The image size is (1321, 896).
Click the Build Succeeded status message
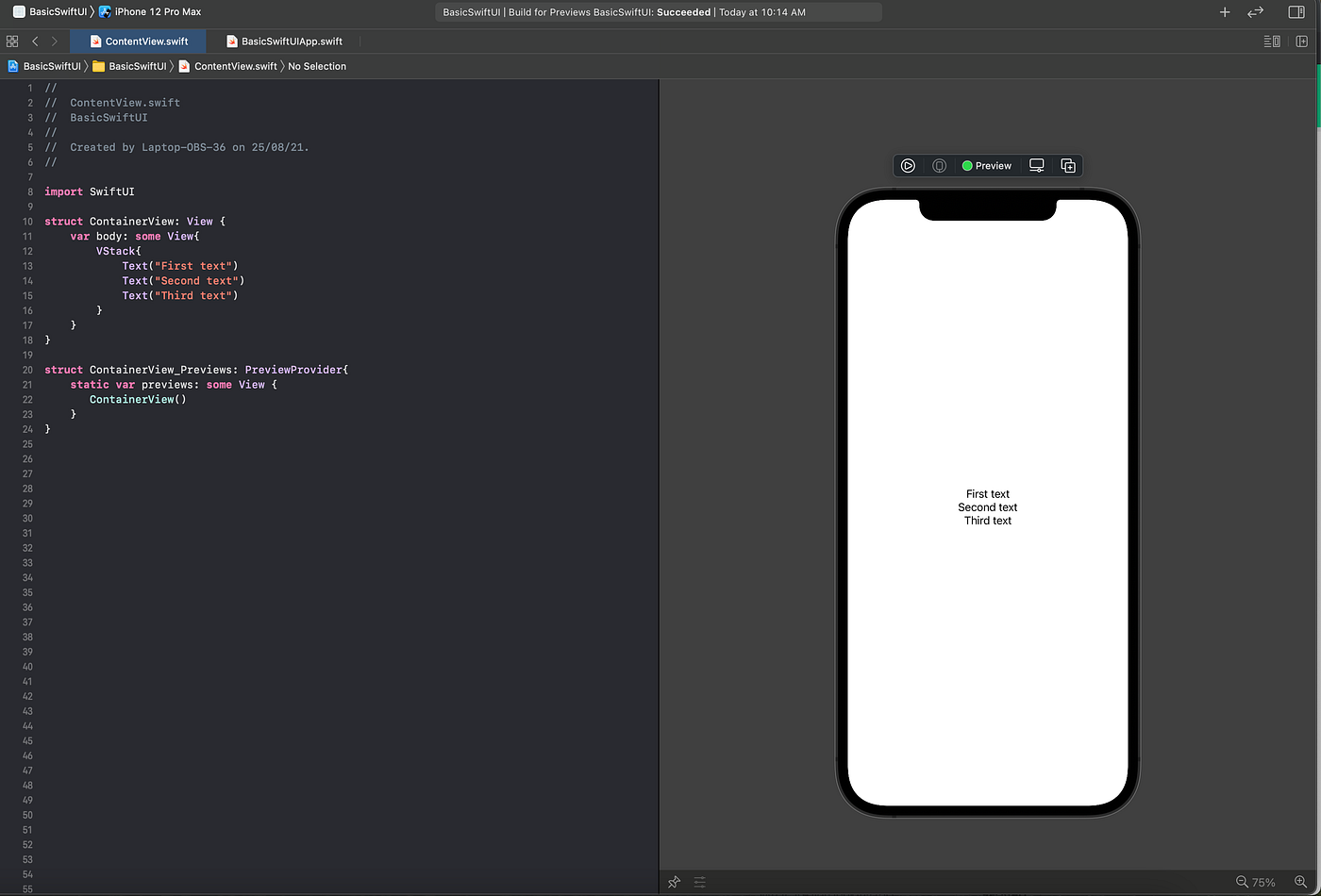658,11
